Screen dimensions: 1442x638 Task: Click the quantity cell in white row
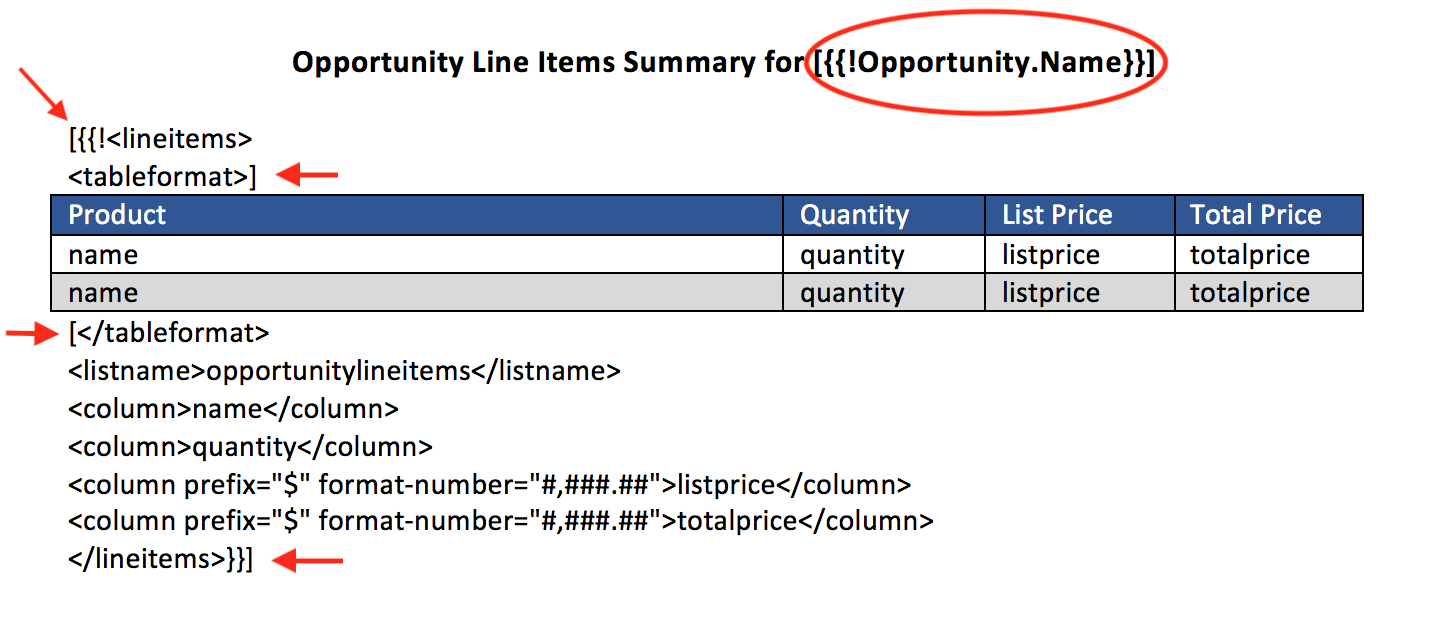pos(852,255)
